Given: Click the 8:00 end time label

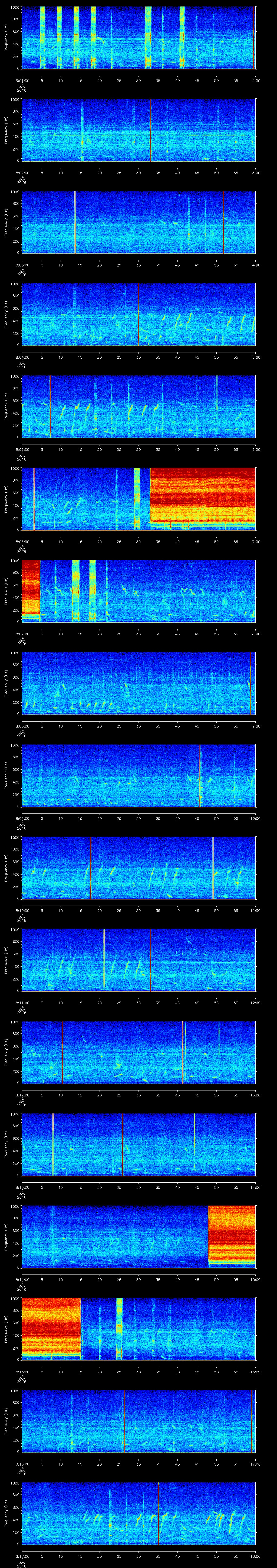Looking at the screenshot, I should [x=256, y=634].
